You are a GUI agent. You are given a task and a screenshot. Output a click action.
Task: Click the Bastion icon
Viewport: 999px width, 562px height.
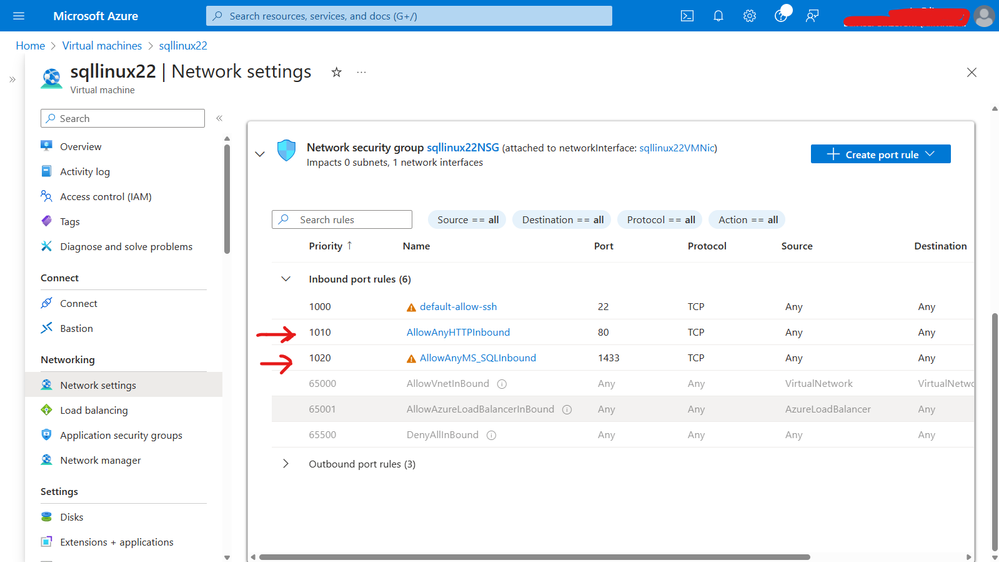pos(47,328)
